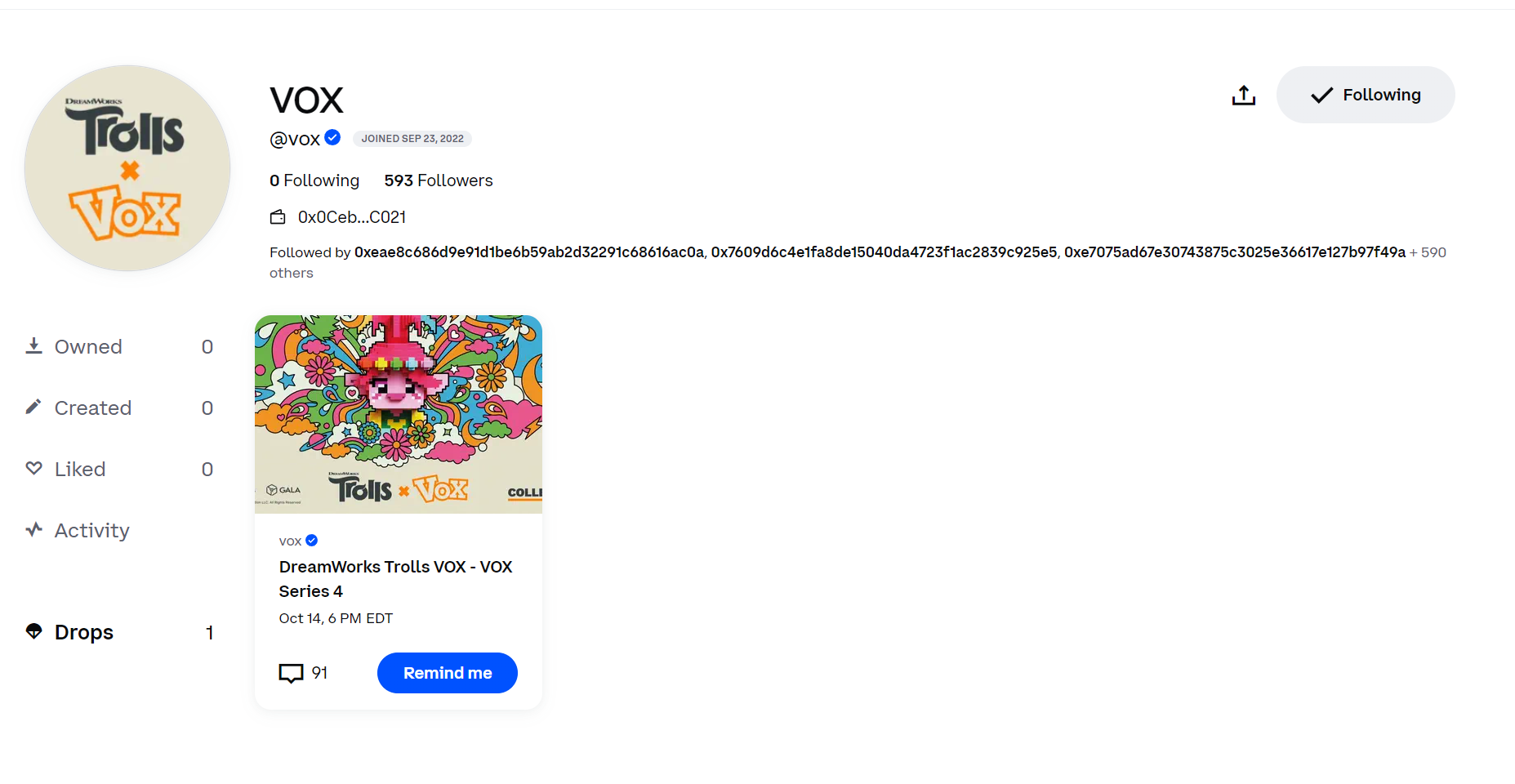View the 593 Followers list
This screenshot has width=1515, height=784.
coord(439,180)
